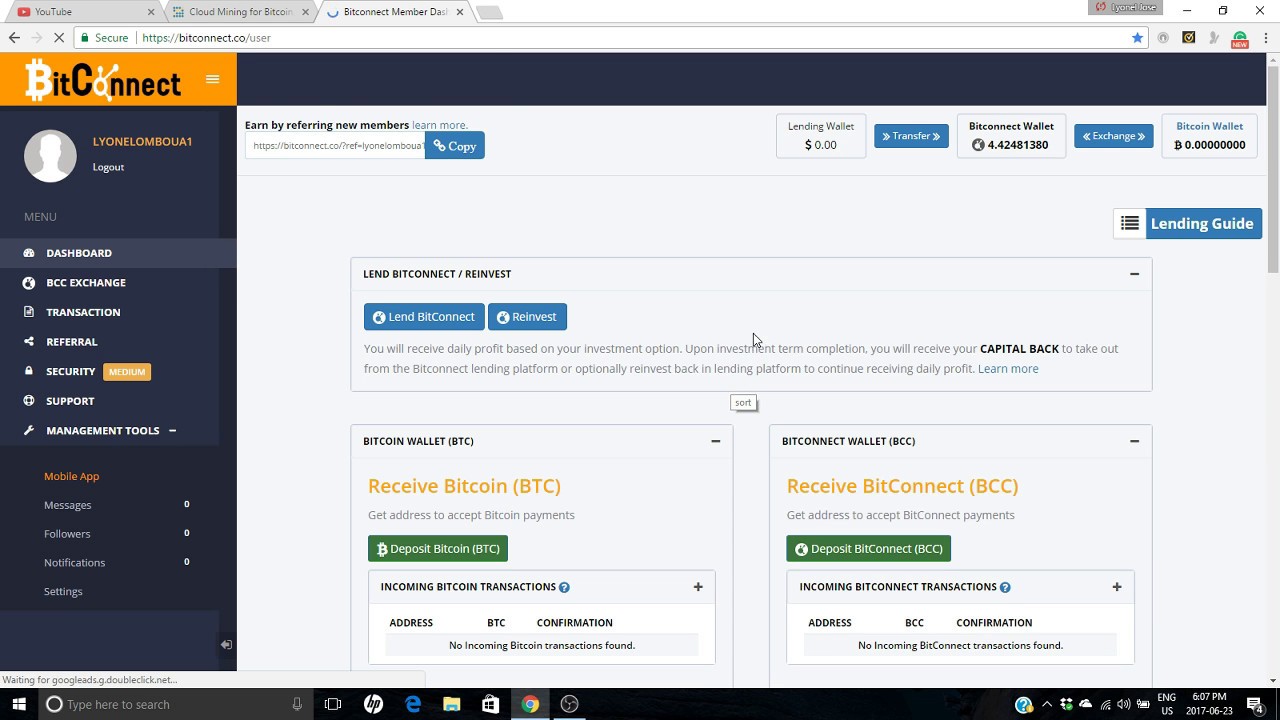Open the Action Center notifications icon
Screen dimensions: 1280x720
point(1255,704)
